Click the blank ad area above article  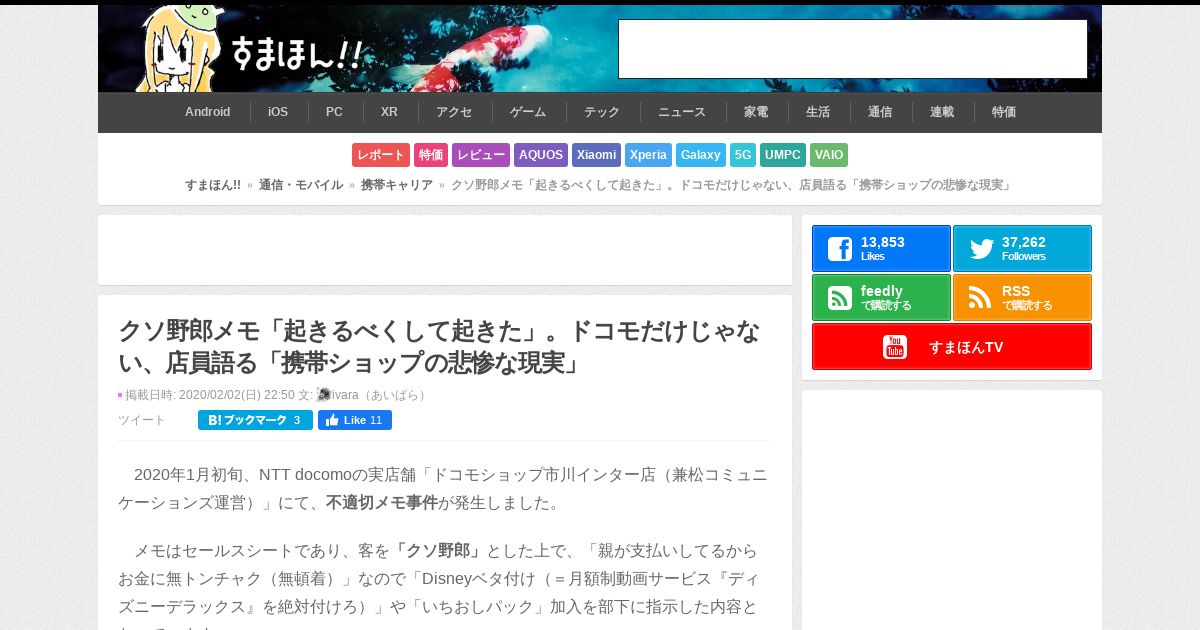[x=445, y=250]
